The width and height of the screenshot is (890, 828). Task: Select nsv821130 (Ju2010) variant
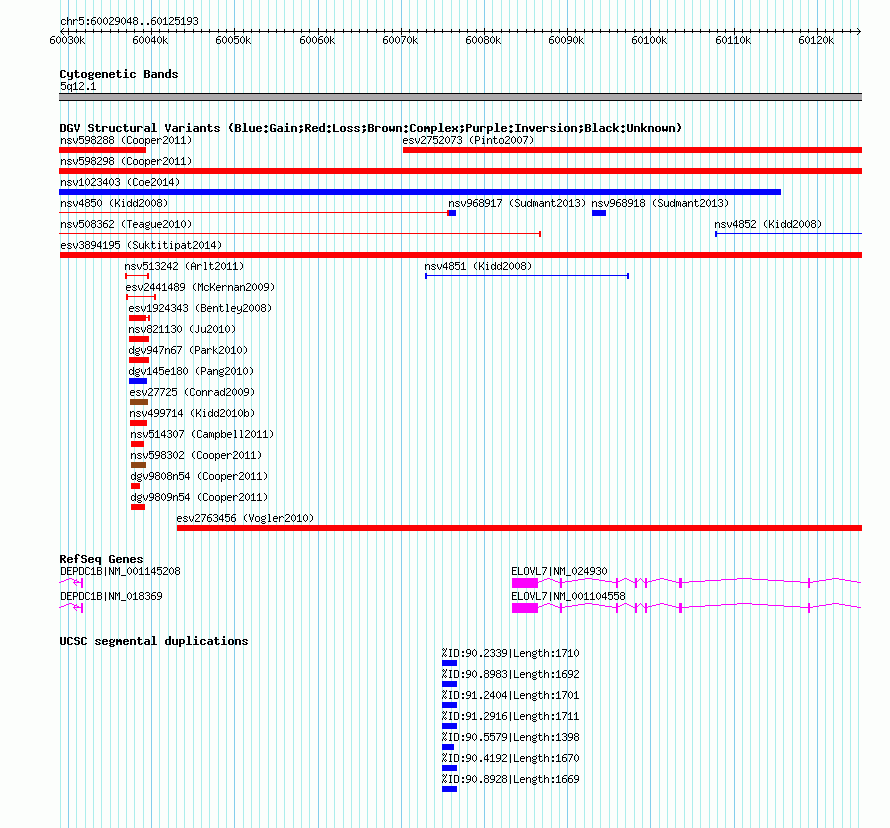139,339
